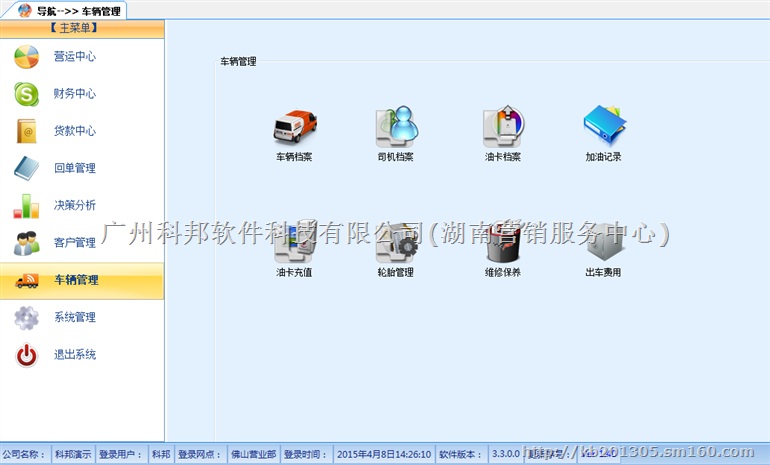Screen dimensions: 770x465
Task: Click the 登录用户： status bar label
Action: tap(120, 454)
